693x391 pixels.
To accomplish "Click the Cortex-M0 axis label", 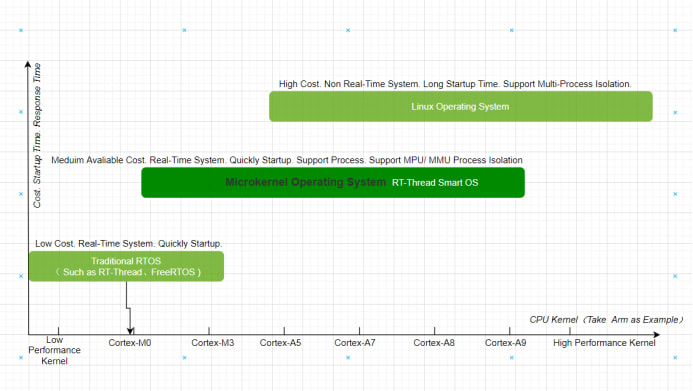I will tap(129, 343).
